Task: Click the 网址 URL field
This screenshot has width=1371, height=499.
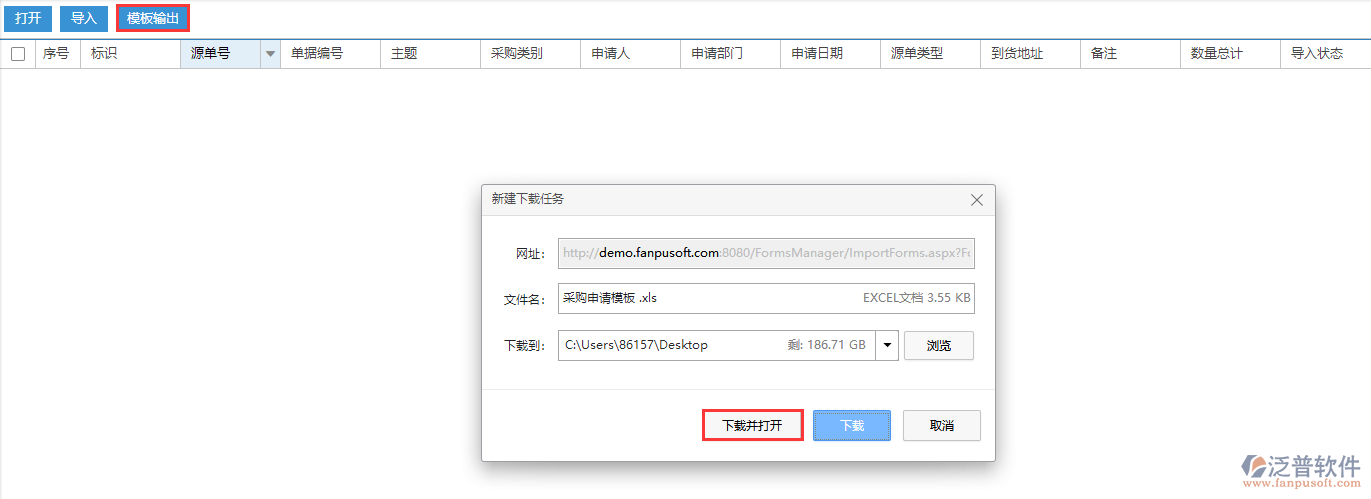Action: point(765,253)
